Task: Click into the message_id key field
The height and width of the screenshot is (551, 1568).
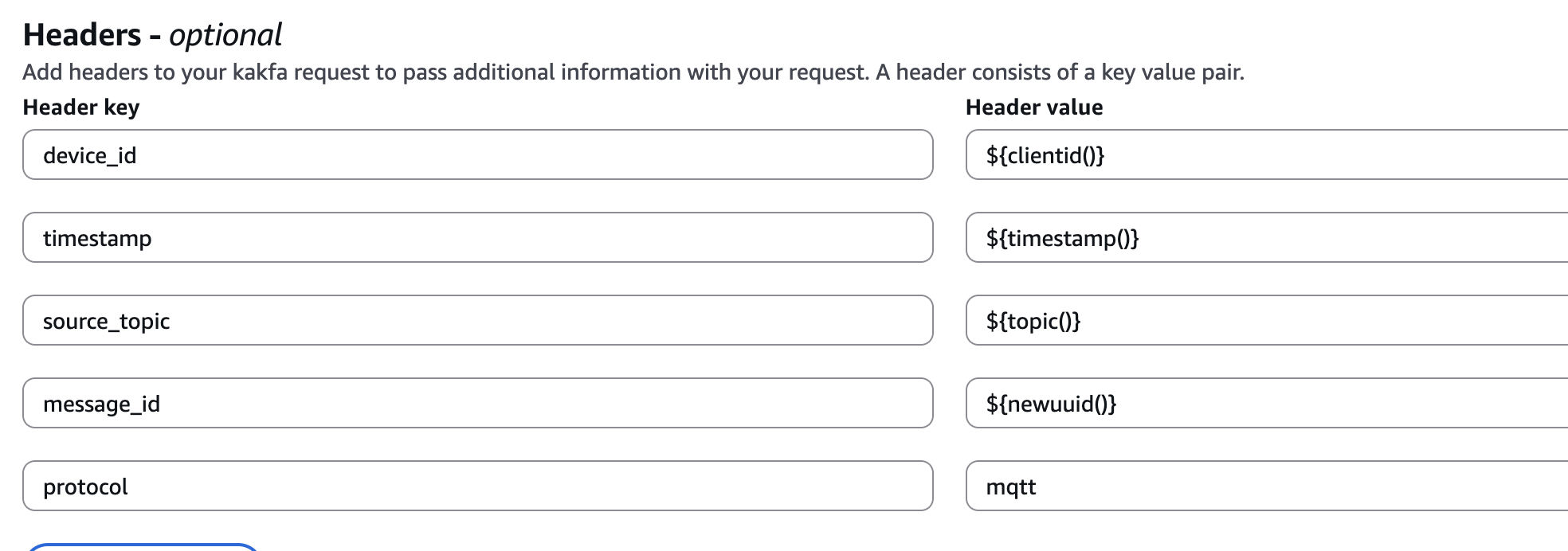Action: pos(477,403)
